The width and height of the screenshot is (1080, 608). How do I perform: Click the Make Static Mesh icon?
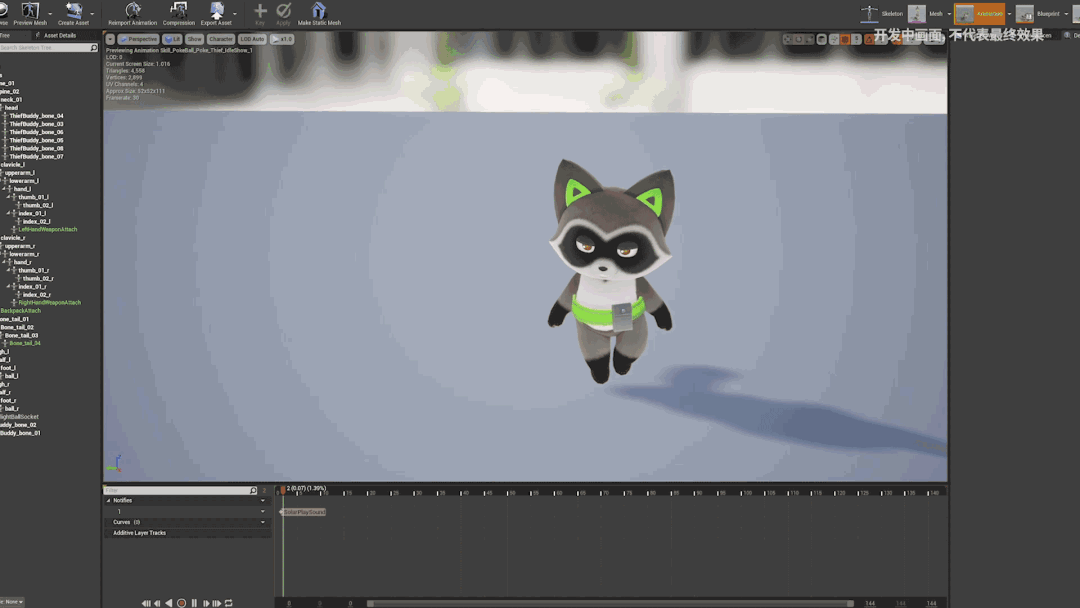click(x=319, y=12)
